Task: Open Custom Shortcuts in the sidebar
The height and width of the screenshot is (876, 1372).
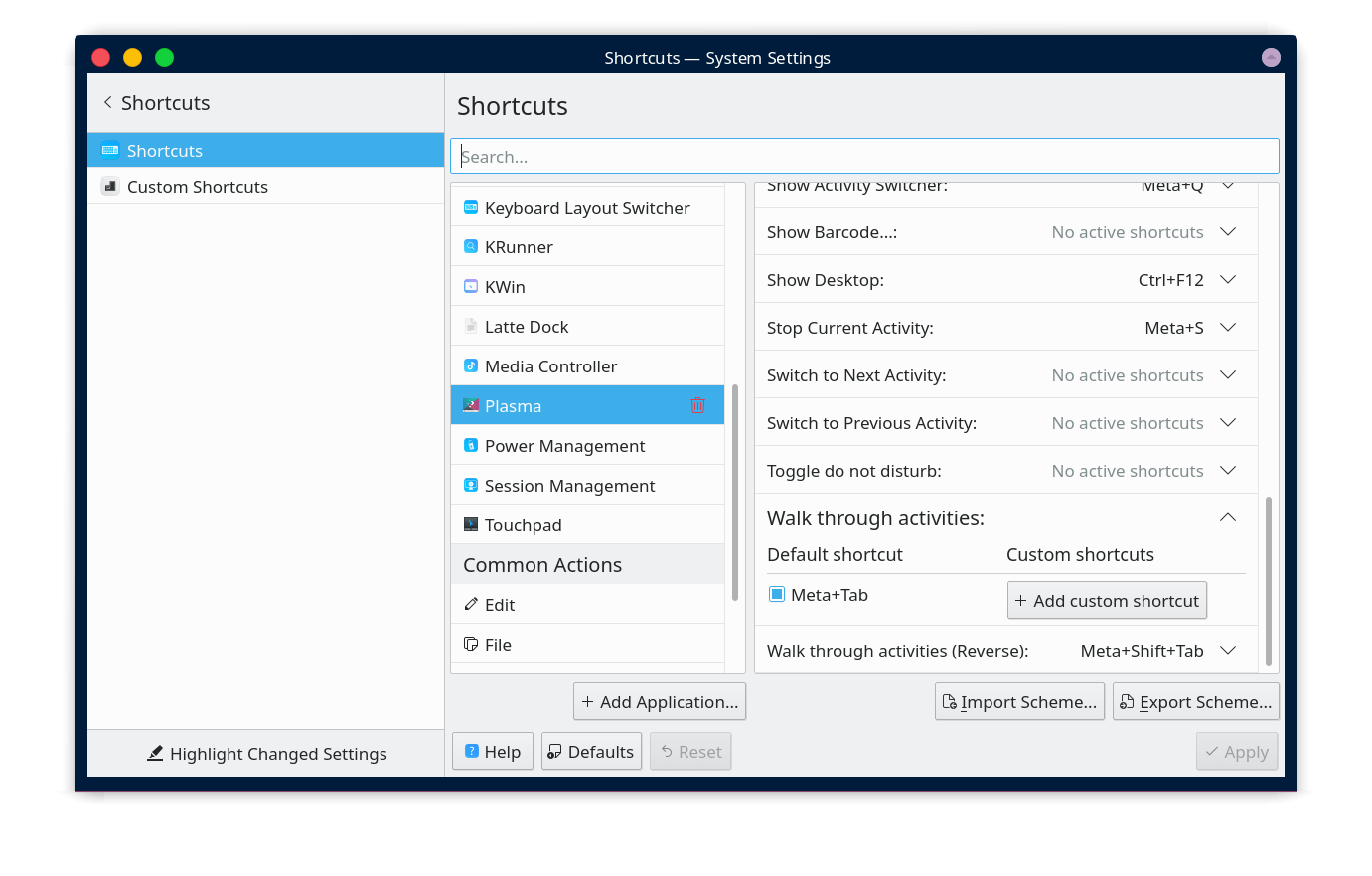Action: point(195,186)
